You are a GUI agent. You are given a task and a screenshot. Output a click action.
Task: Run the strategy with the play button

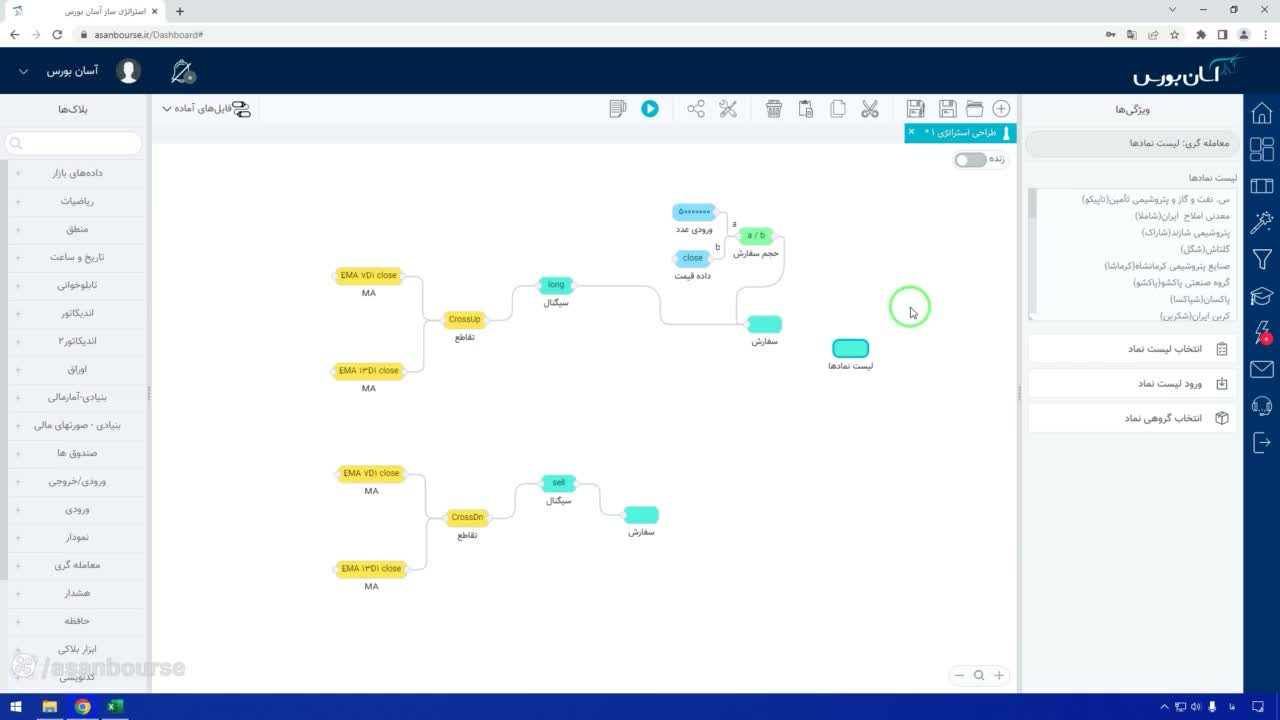click(x=650, y=109)
